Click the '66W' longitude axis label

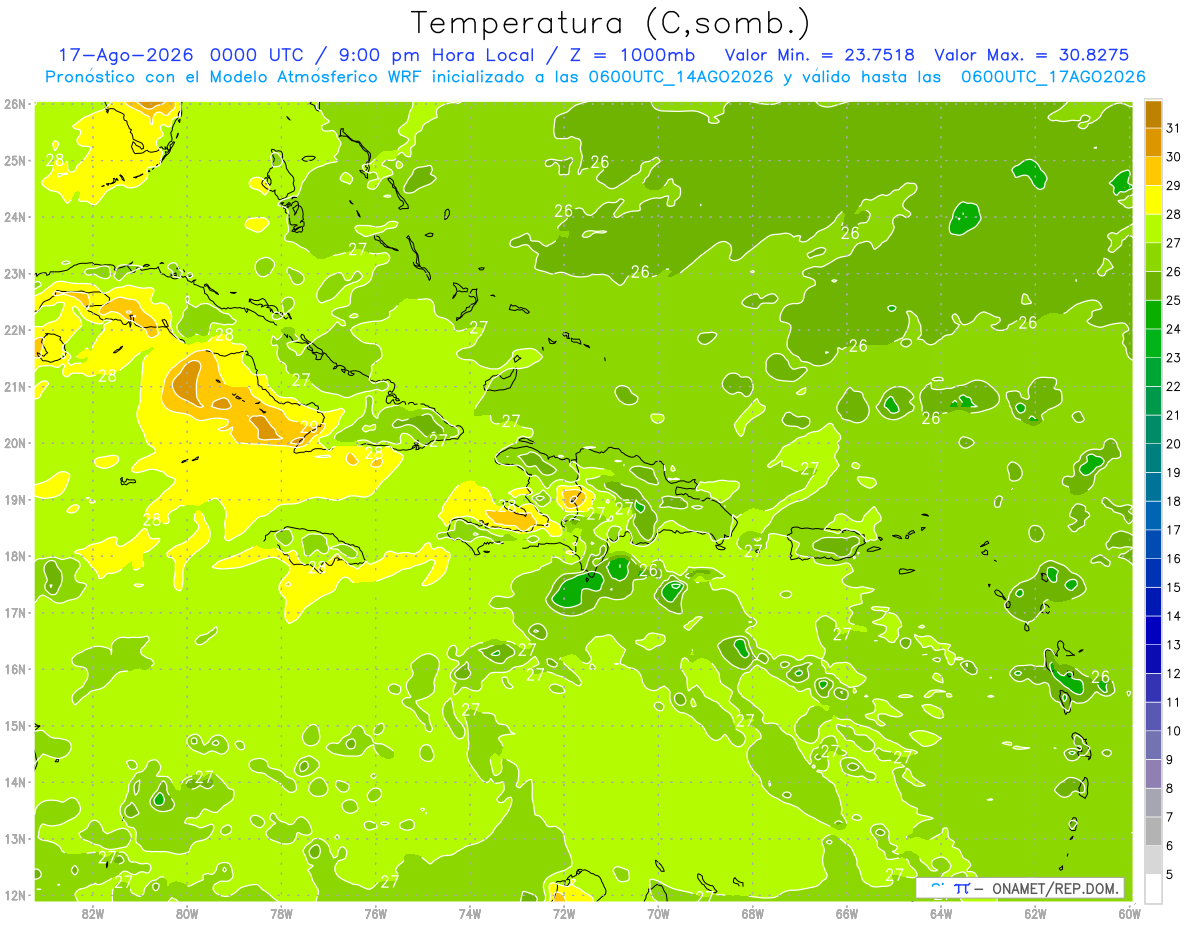[847, 913]
